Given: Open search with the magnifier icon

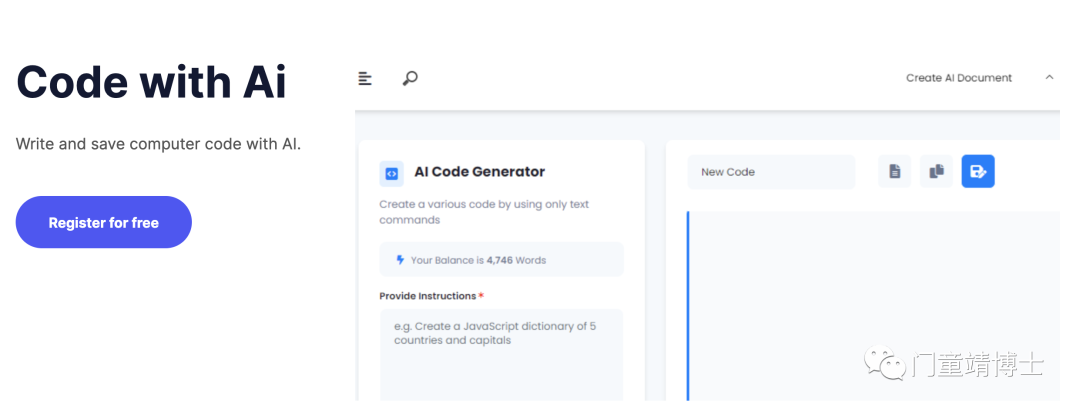Looking at the screenshot, I should (x=410, y=79).
